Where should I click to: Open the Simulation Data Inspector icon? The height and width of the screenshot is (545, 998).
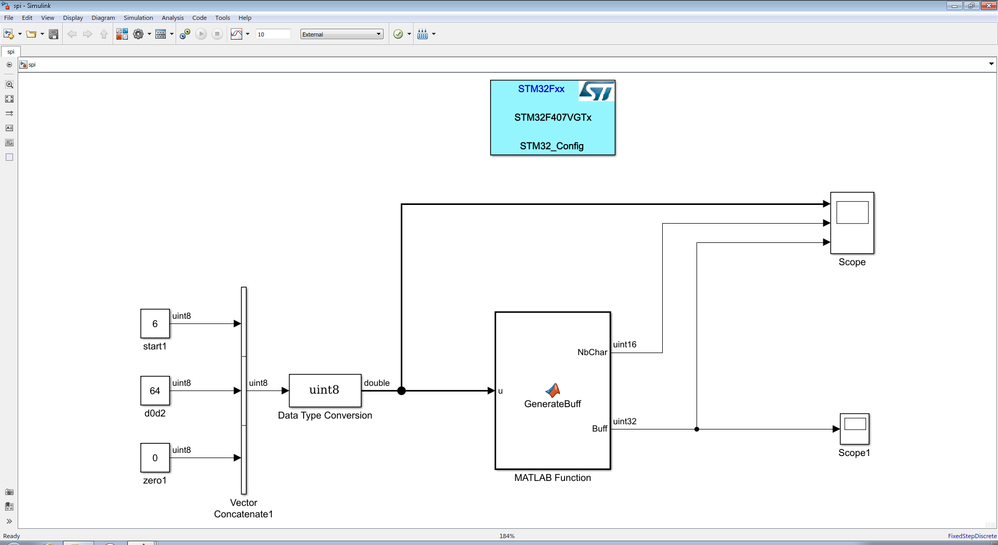coord(236,34)
